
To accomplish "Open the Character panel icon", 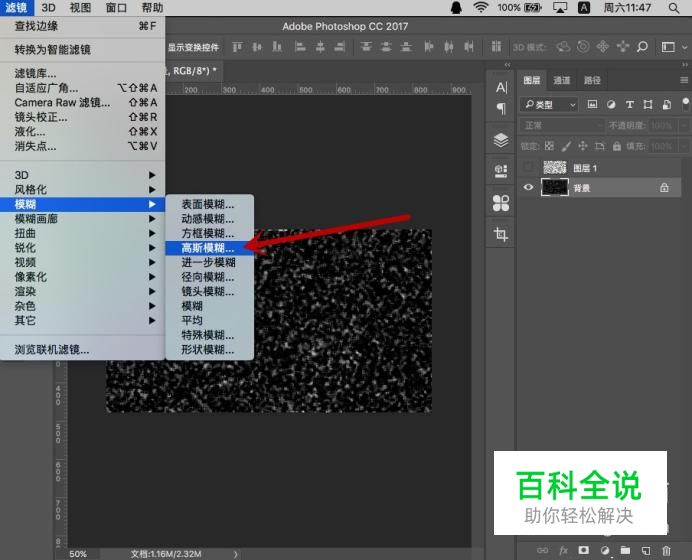I will coord(501,87).
